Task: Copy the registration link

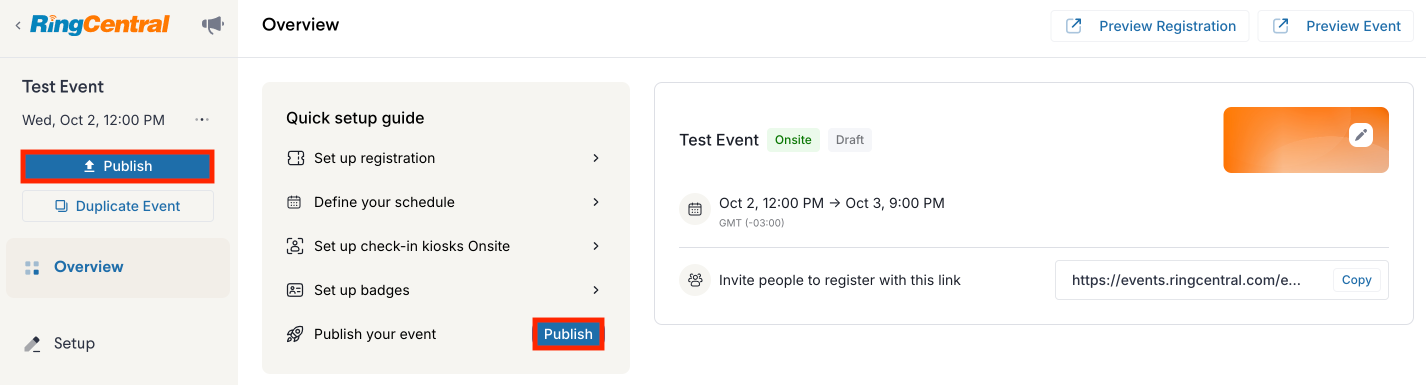Action: point(1356,280)
